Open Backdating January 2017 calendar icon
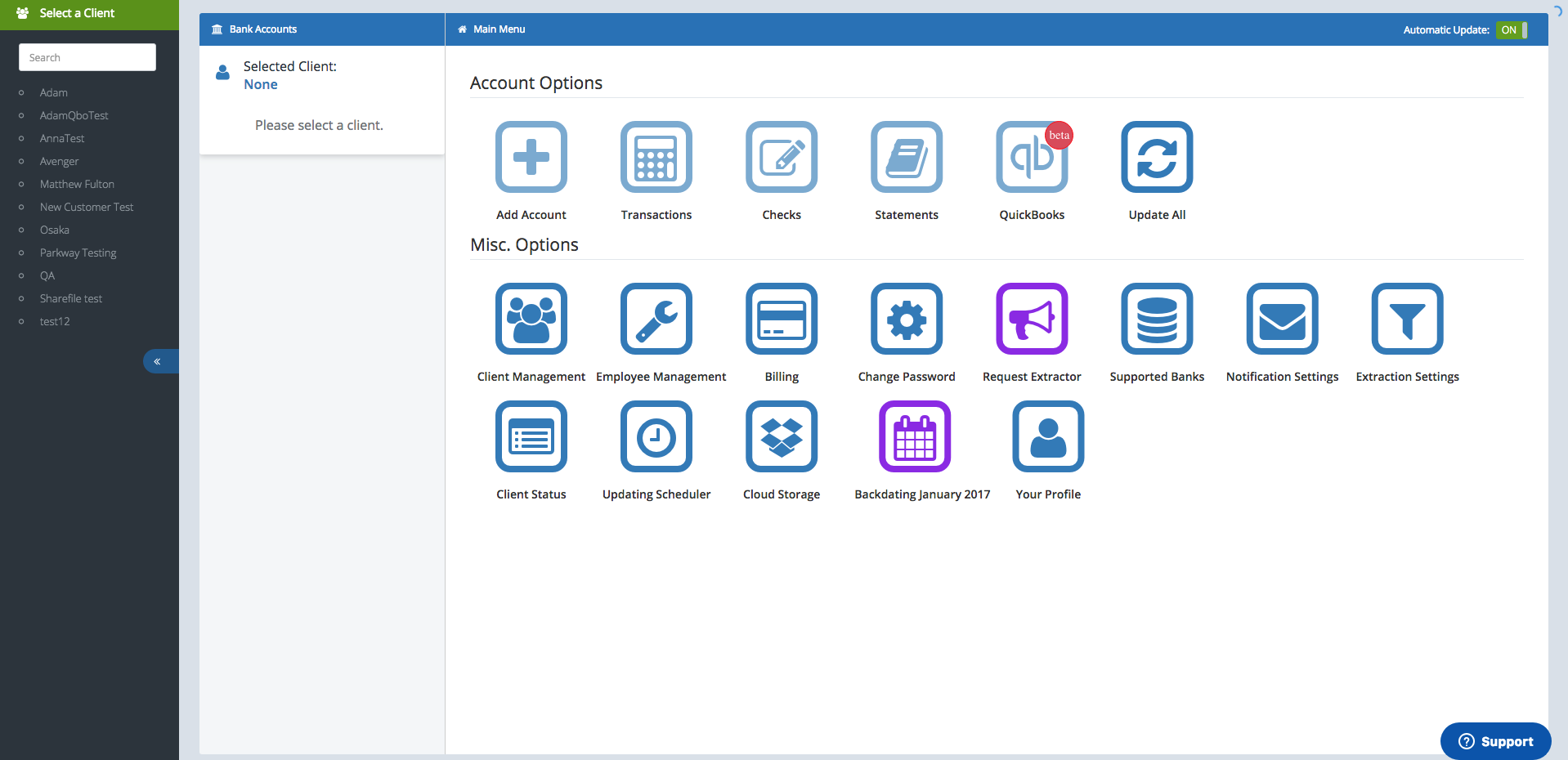The width and height of the screenshot is (1568, 760). point(914,436)
